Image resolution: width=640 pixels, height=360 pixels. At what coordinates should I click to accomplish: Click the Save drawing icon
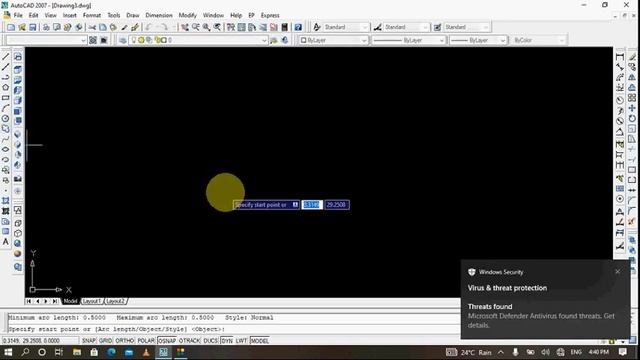[x=33, y=27]
